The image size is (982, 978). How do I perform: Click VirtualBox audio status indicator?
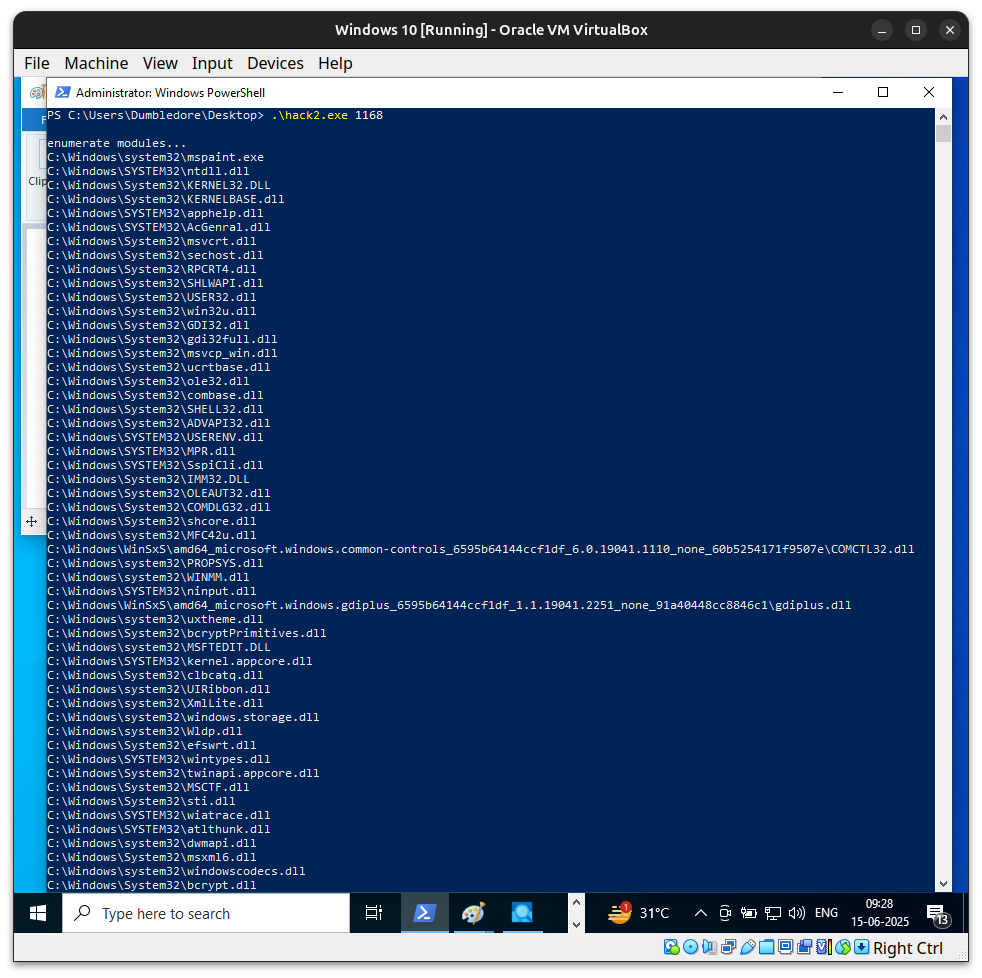(x=709, y=947)
